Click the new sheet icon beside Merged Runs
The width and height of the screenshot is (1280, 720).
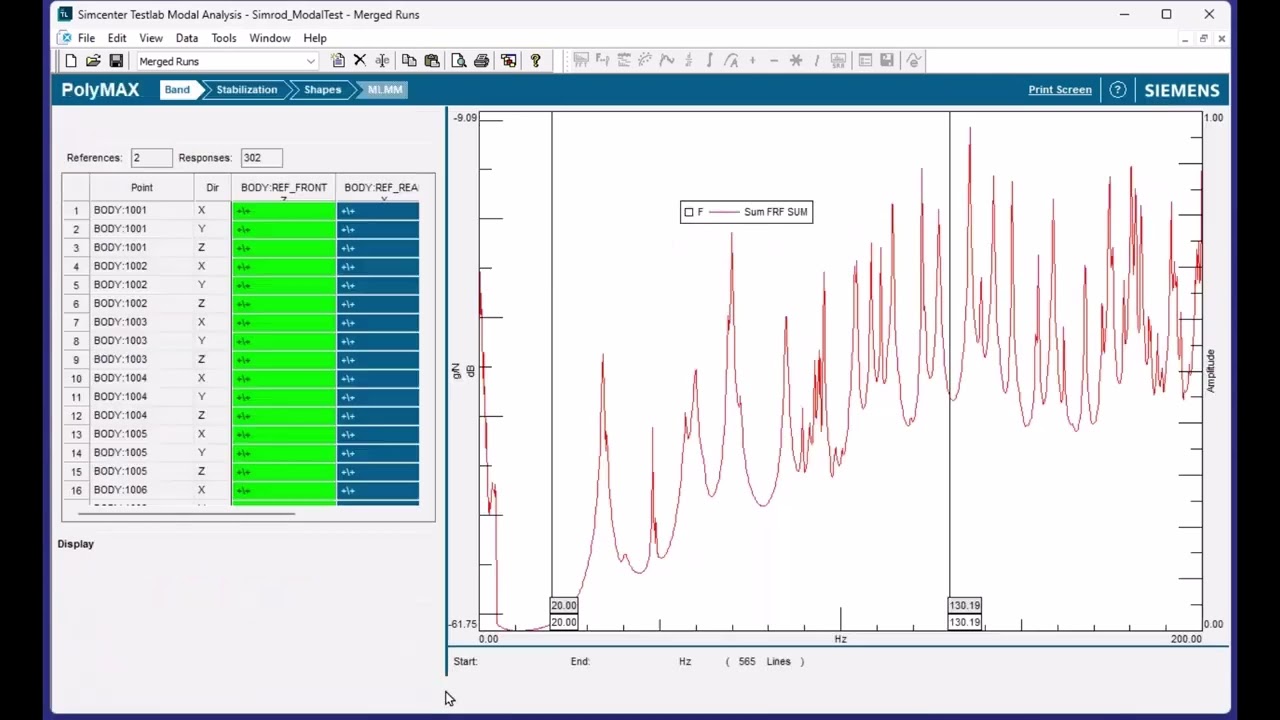(338, 61)
